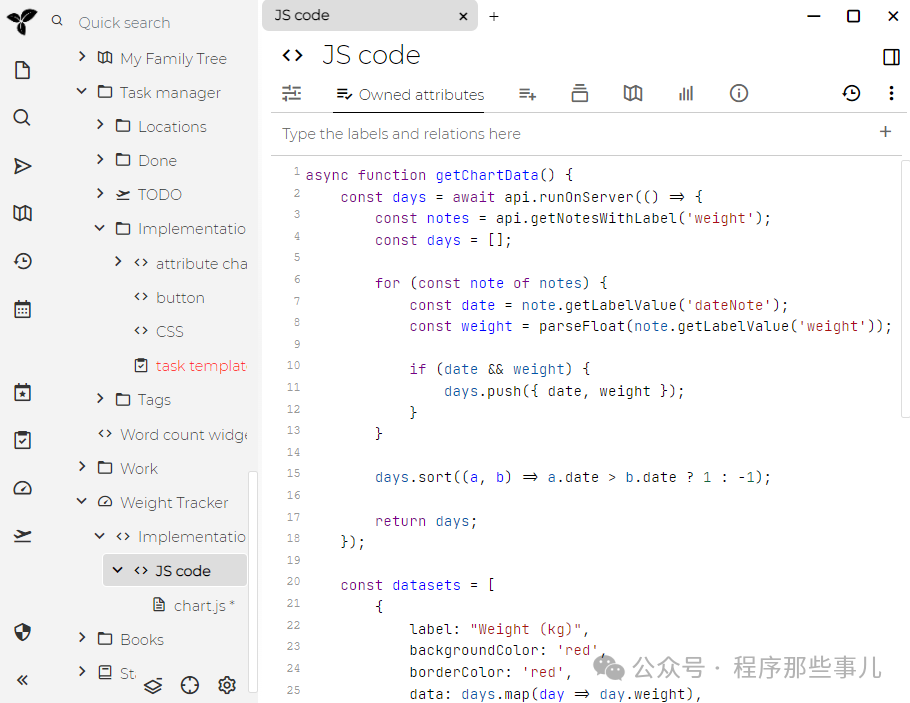
Task: Collapse the note tree with the layers icon
Action: pos(153,685)
